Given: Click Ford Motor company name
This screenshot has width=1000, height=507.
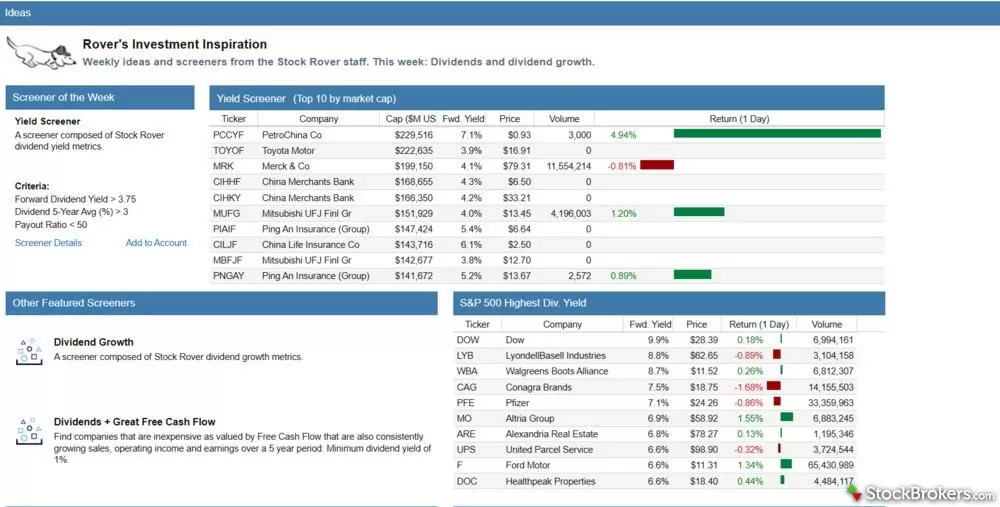Looking at the screenshot, I should [527, 465].
